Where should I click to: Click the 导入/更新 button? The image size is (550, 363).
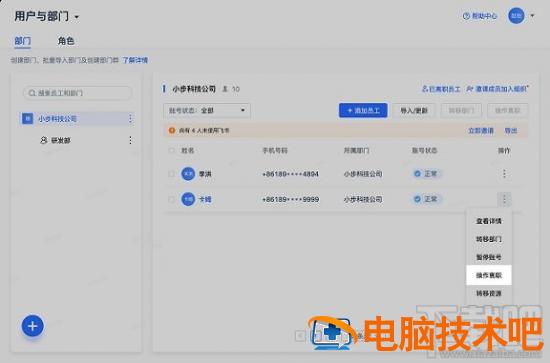click(x=414, y=110)
